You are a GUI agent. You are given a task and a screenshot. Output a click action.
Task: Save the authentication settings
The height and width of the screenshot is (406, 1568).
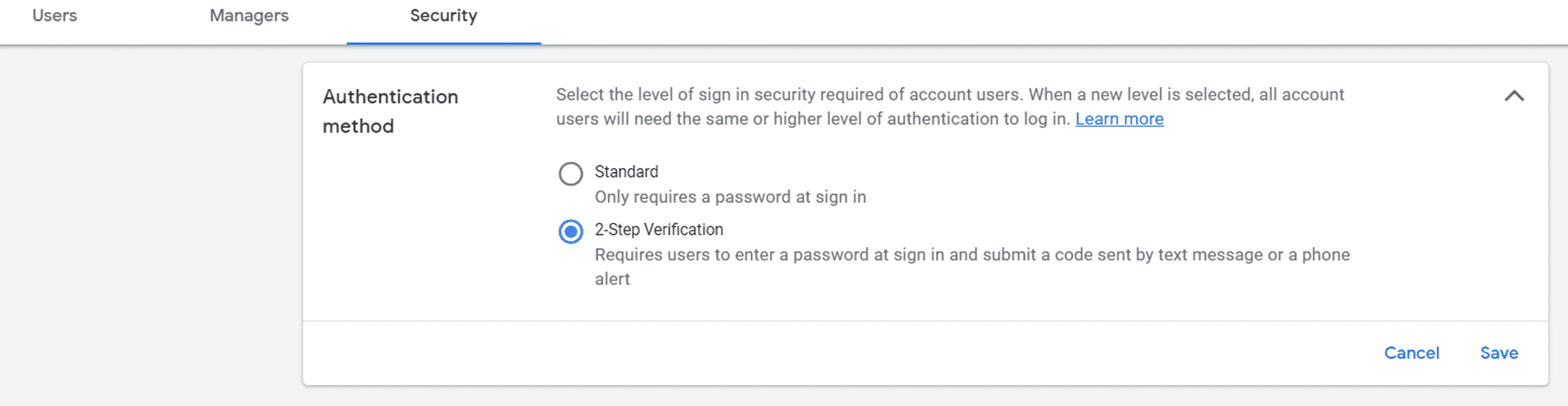[1498, 353]
